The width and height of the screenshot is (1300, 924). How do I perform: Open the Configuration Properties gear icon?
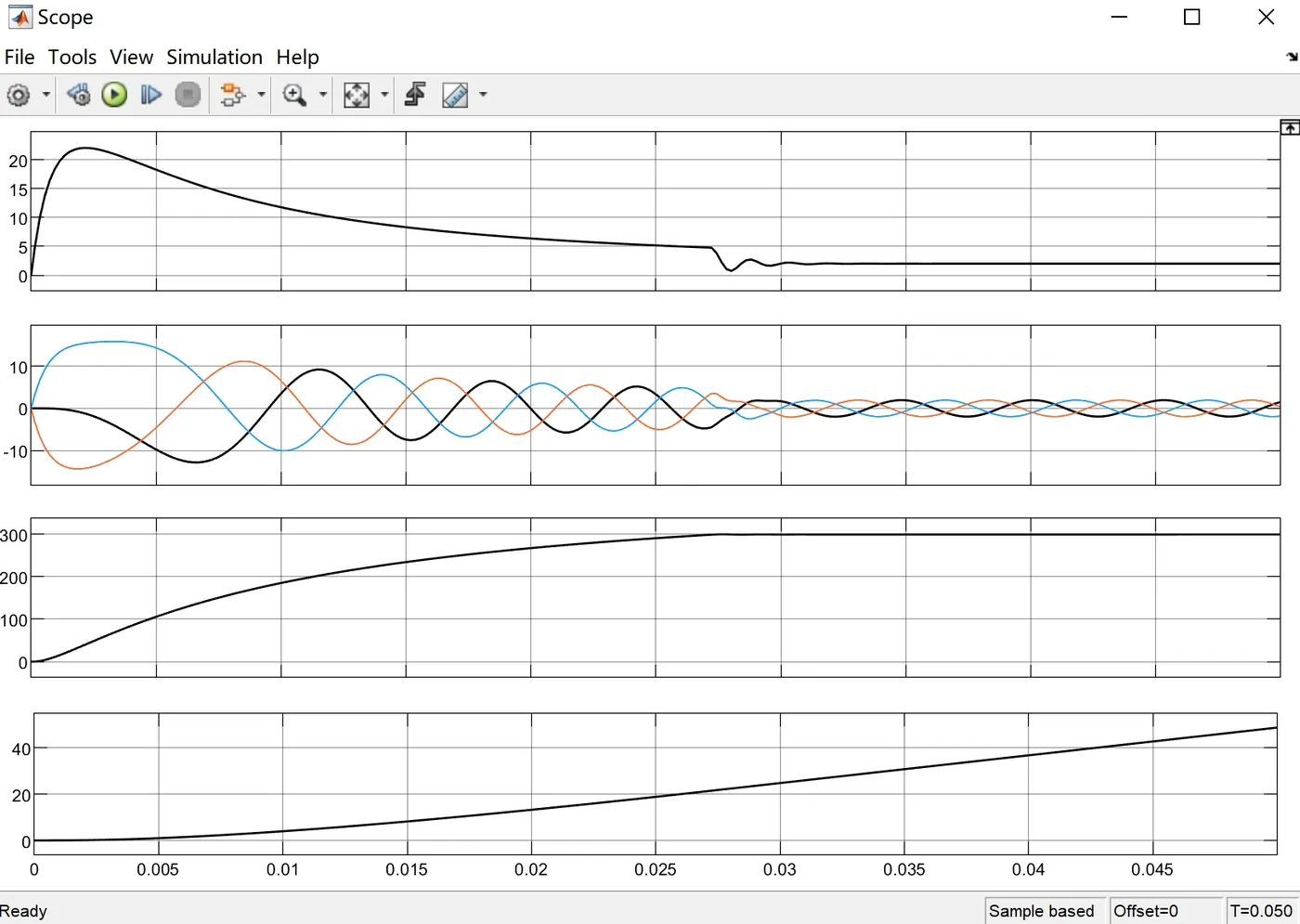pyautogui.click(x=19, y=95)
